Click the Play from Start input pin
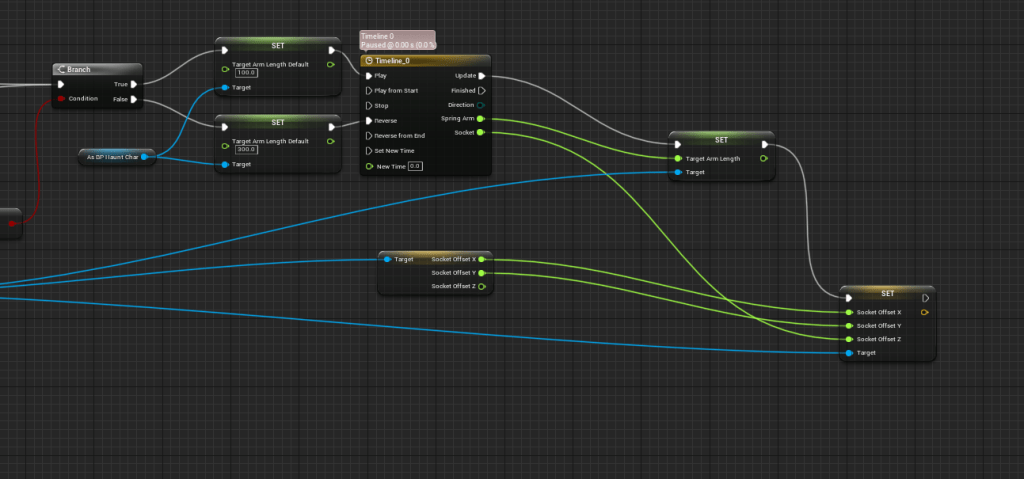This screenshot has width=1024, height=479. 368,90
